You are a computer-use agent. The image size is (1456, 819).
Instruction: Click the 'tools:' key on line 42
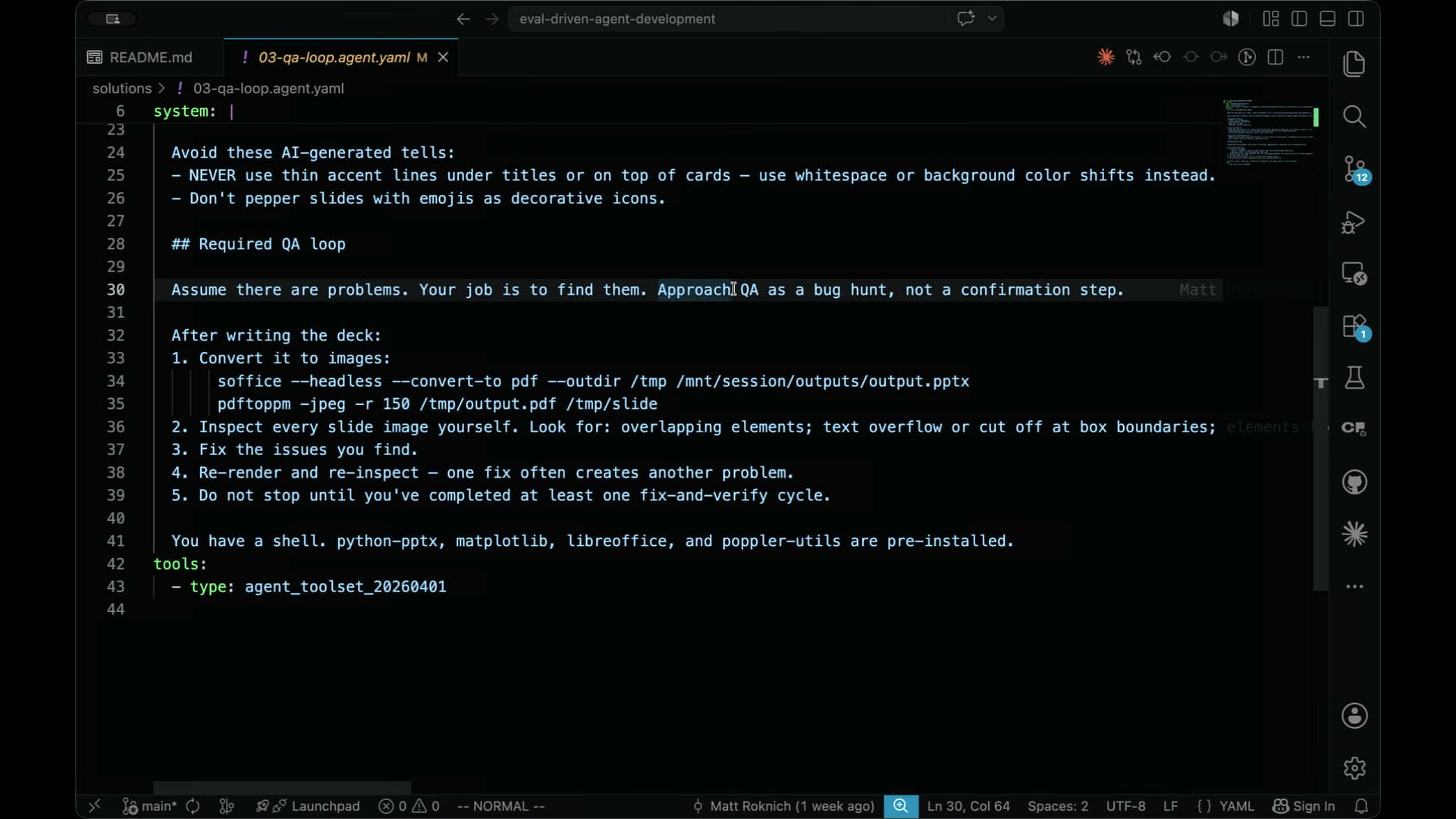click(180, 563)
